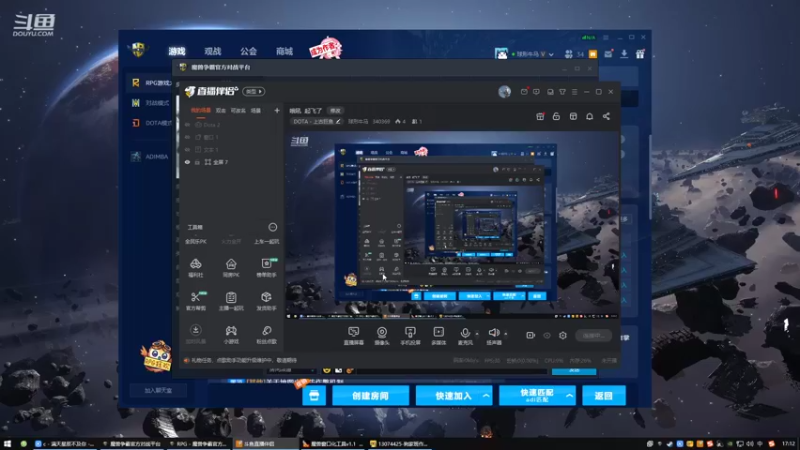Edit the DOTA category with the pencil icon

point(338,121)
